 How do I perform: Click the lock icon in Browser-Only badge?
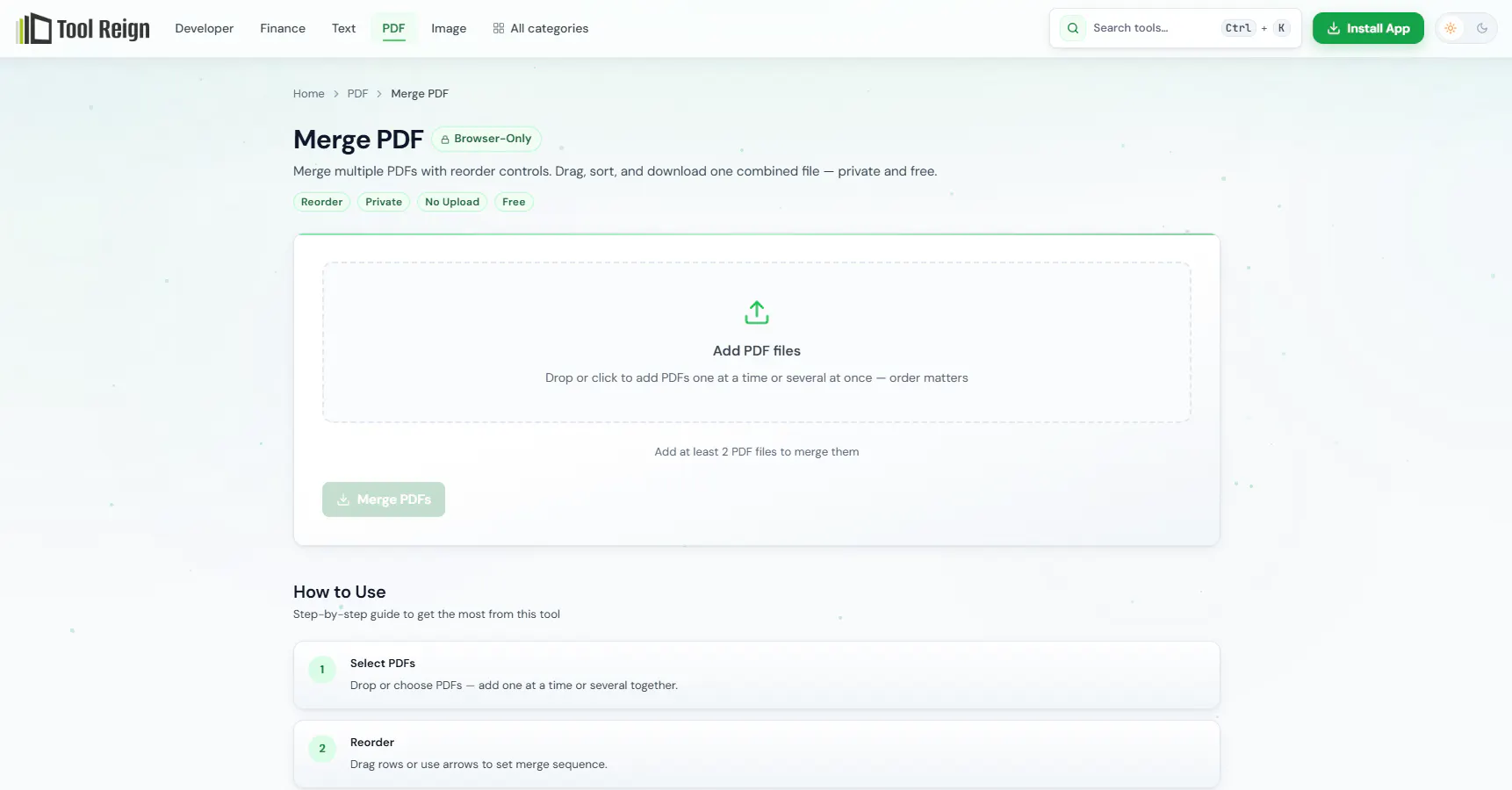coord(445,140)
